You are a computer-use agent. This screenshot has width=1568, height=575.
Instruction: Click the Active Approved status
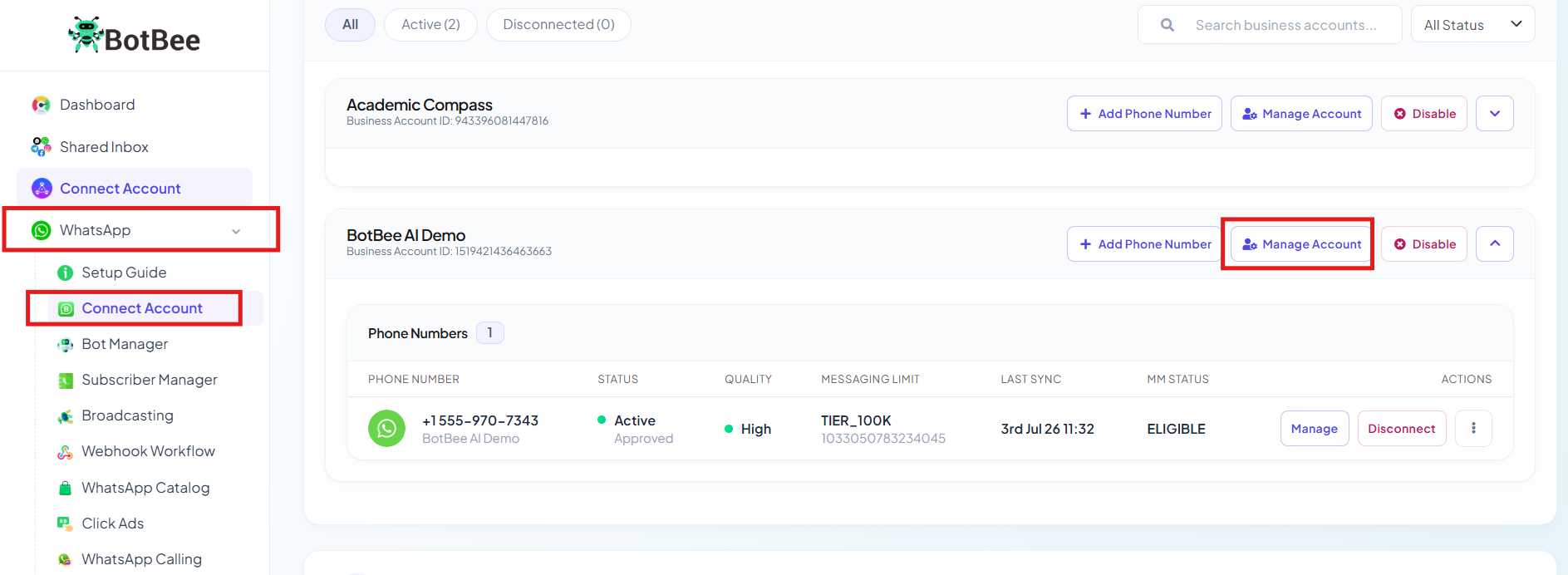636,429
